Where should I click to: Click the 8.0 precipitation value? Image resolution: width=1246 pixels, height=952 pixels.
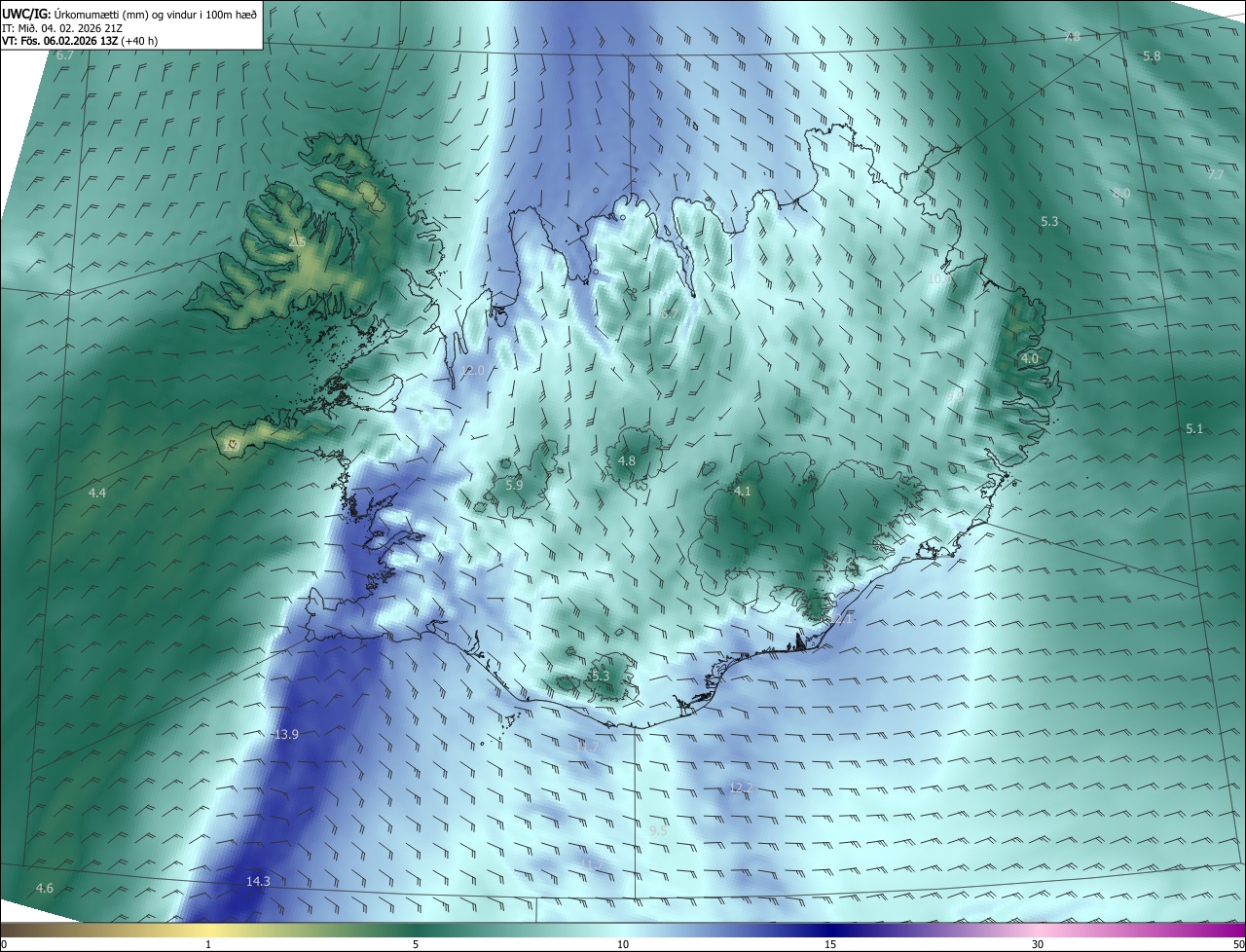pyautogui.click(x=1121, y=194)
